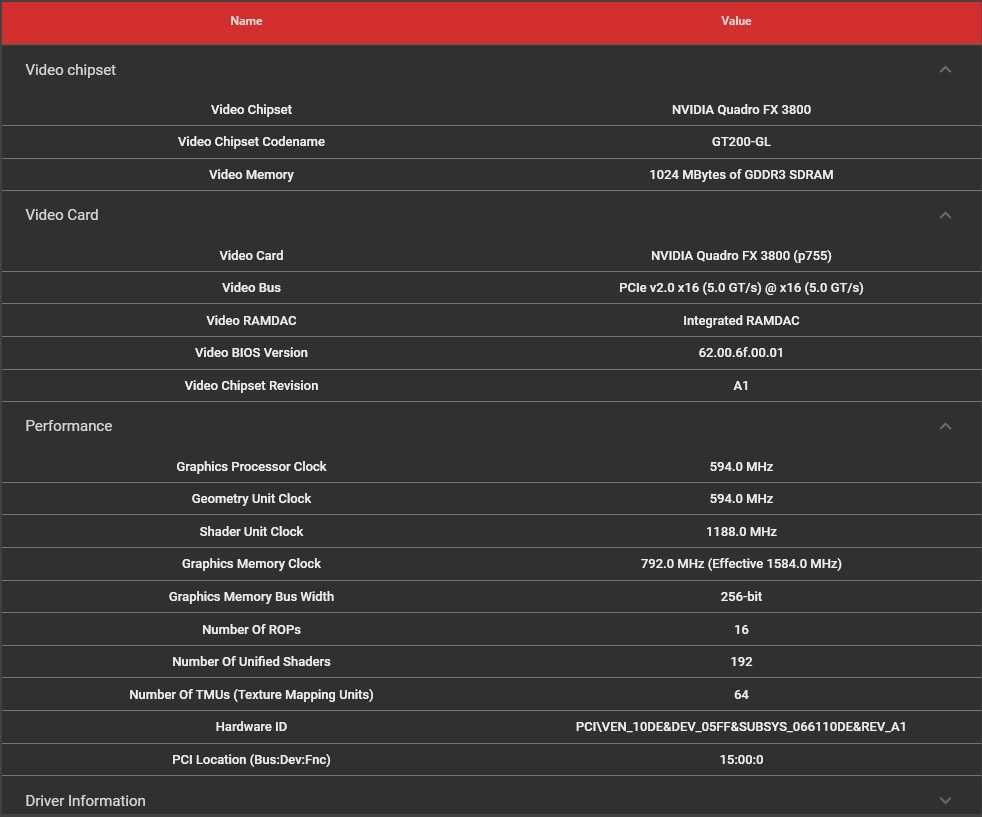Collapse the Performance section chevron
Image resolution: width=982 pixels, height=817 pixels.
click(x=945, y=426)
